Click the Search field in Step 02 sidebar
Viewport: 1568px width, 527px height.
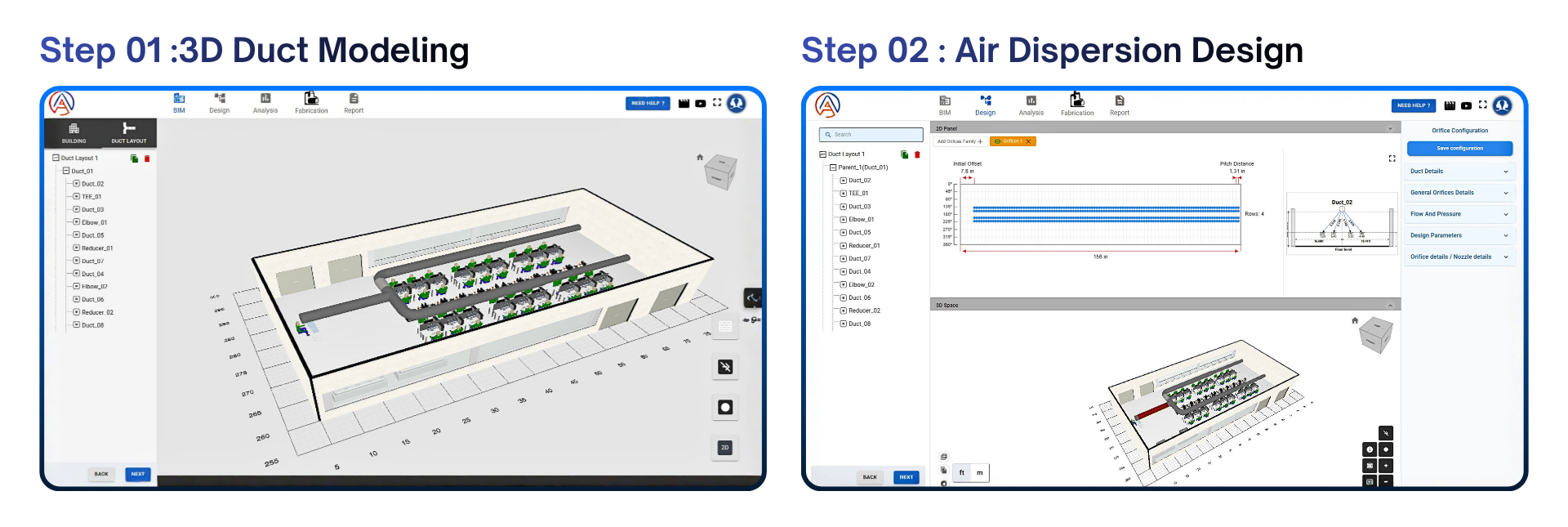(x=871, y=135)
